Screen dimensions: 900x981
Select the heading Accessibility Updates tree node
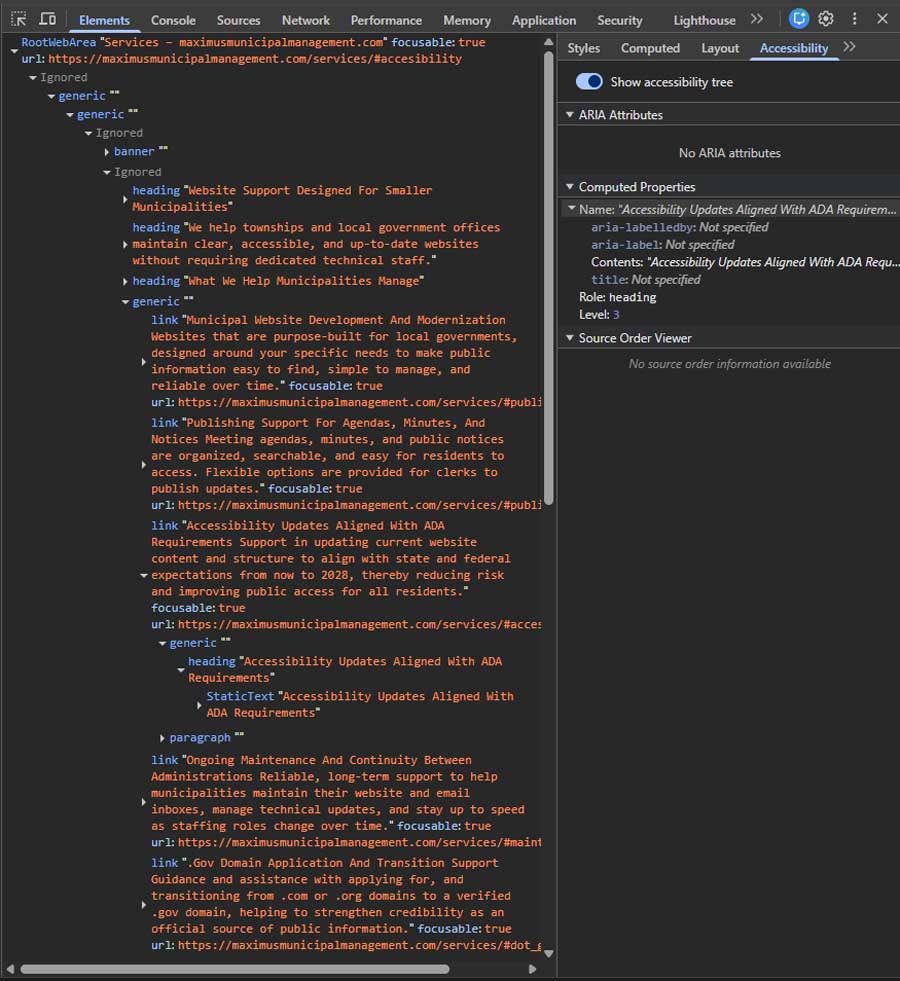(x=345, y=669)
